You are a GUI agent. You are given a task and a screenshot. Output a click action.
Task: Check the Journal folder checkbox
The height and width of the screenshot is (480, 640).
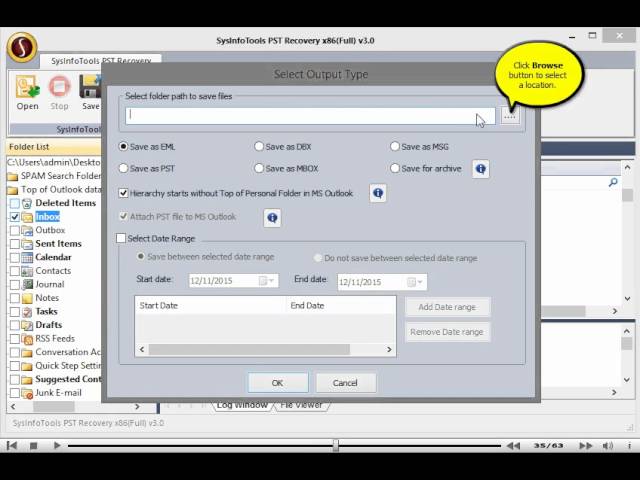(x=15, y=284)
